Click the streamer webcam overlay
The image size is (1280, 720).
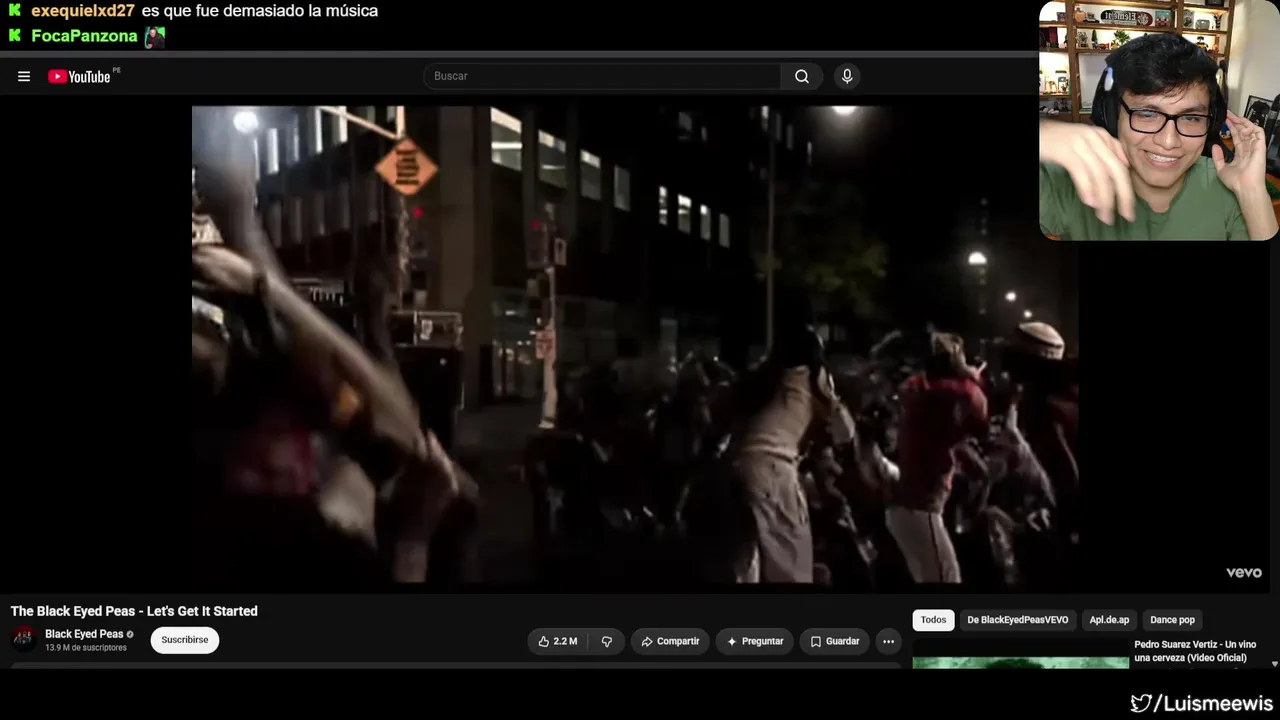tap(1159, 121)
